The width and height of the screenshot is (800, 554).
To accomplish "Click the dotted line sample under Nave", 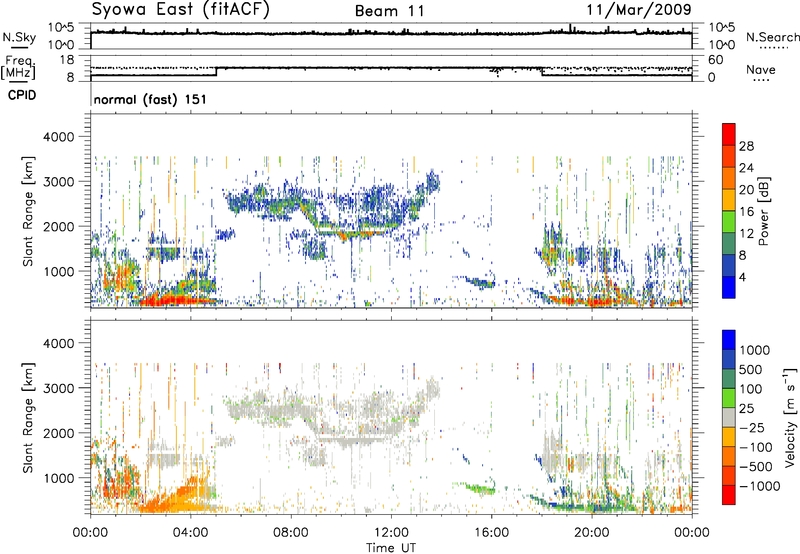I will 761,80.
